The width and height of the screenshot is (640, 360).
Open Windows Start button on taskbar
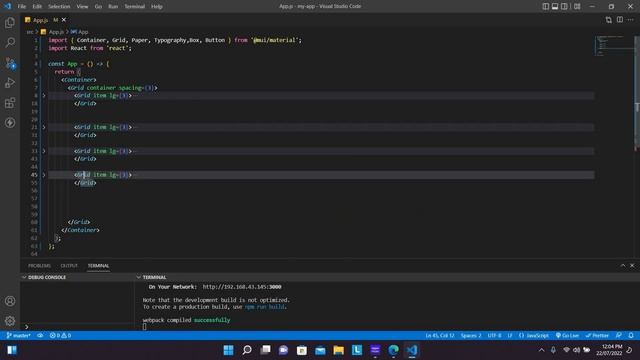click(229, 350)
